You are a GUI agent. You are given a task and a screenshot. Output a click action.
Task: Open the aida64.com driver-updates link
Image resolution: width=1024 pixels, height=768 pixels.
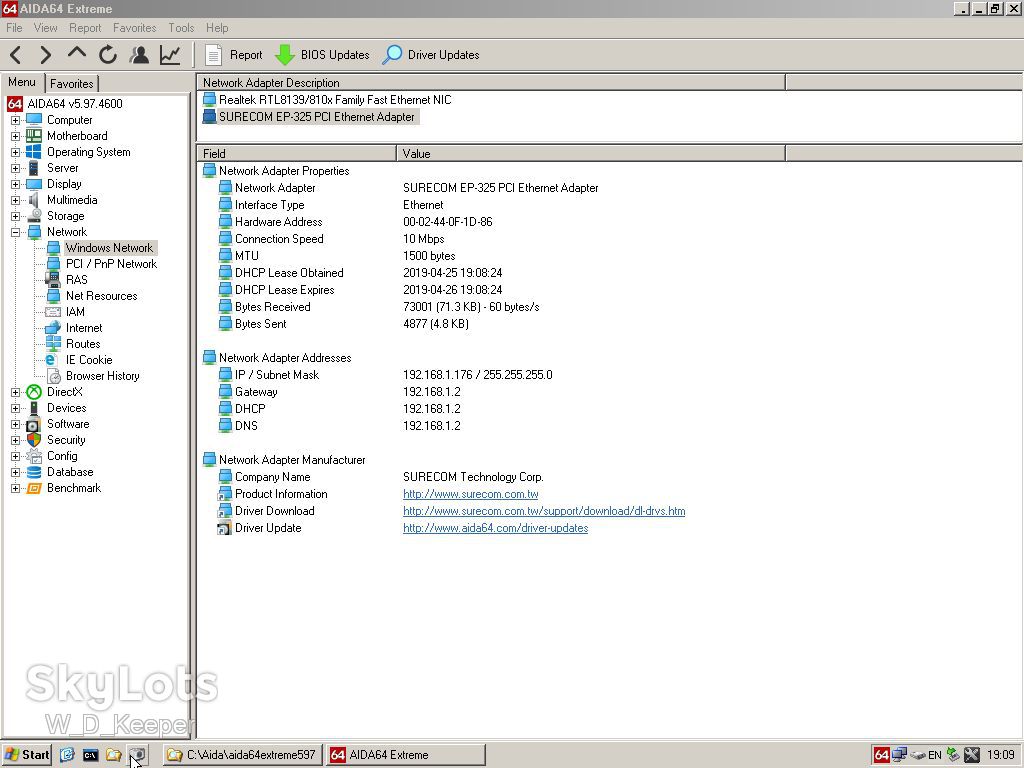pyautogui.click(x=495, y=528)
